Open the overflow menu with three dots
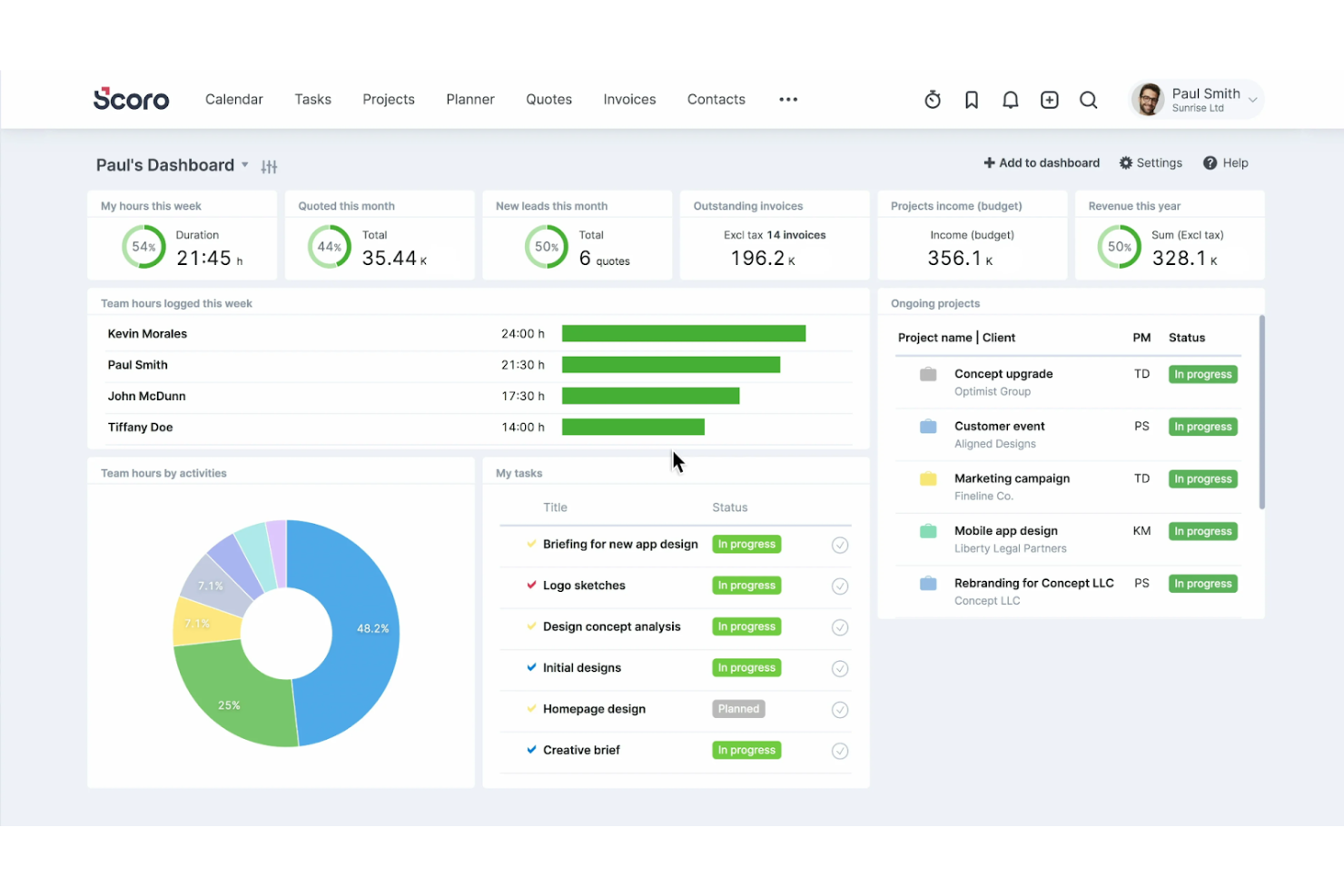Image resolution: width=1344 pixels, height=896 pixels. (787, 99)
